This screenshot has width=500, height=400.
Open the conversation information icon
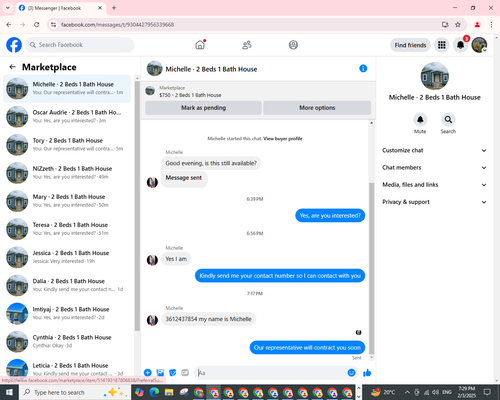[x=363, y=68]
